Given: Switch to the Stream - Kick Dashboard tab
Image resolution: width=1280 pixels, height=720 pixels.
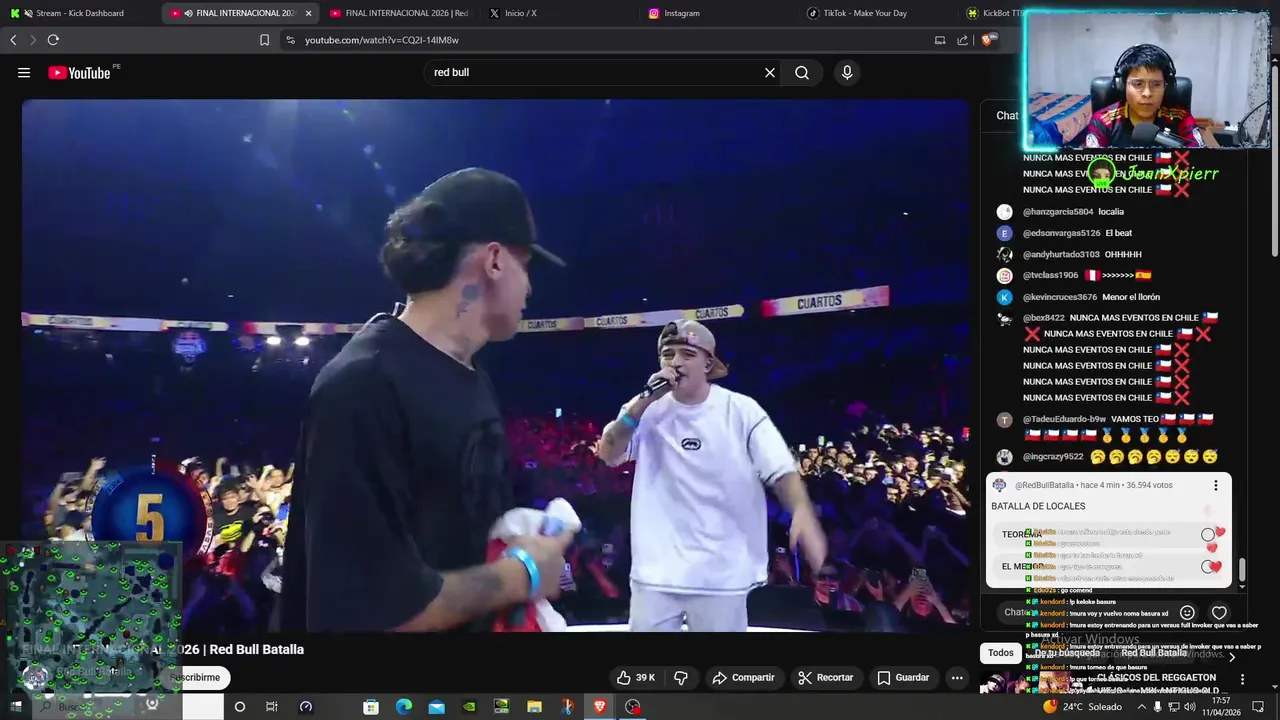Looking at the screenshot, I should pyautogui.click(x=80, y=13).
